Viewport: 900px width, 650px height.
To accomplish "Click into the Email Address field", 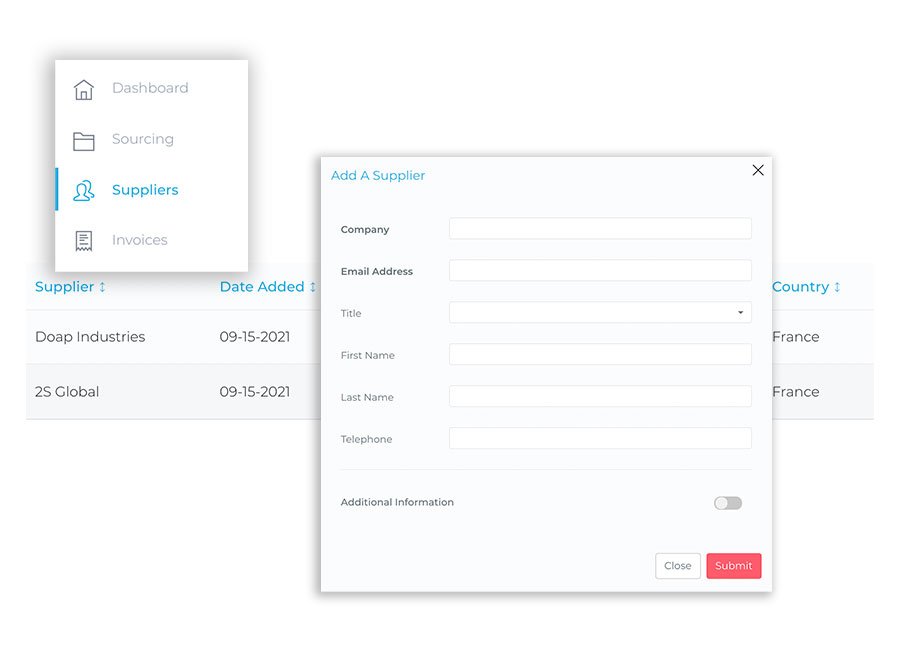I will [x=600, y=271].
